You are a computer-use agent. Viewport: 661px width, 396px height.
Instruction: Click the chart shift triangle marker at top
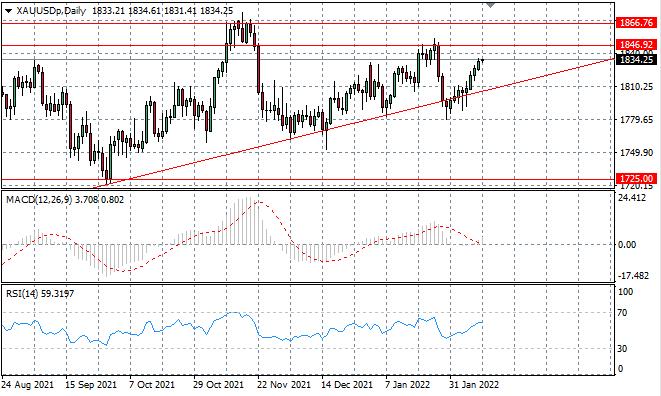[490, 5]
